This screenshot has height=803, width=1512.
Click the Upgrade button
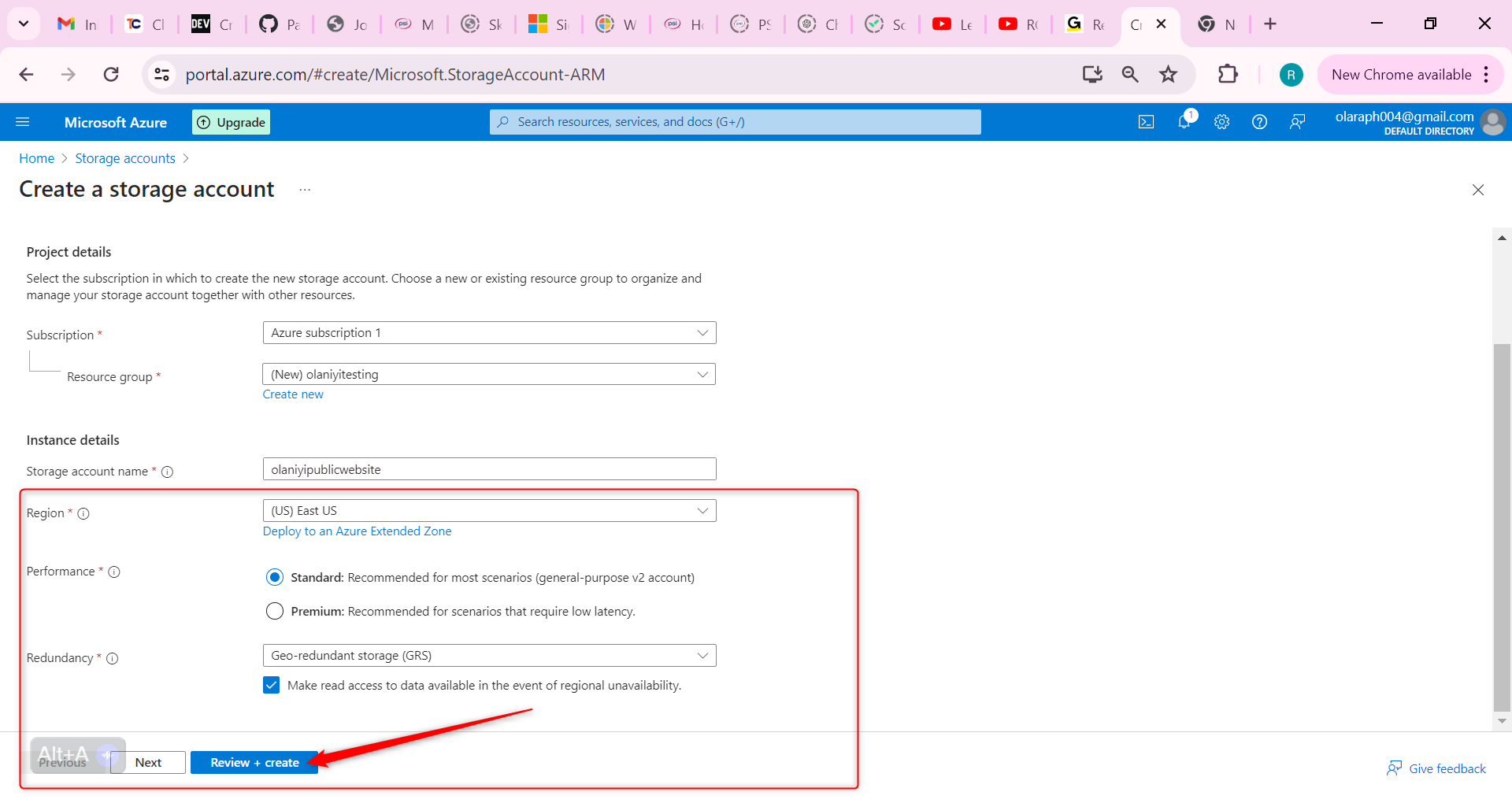point(232,122)
